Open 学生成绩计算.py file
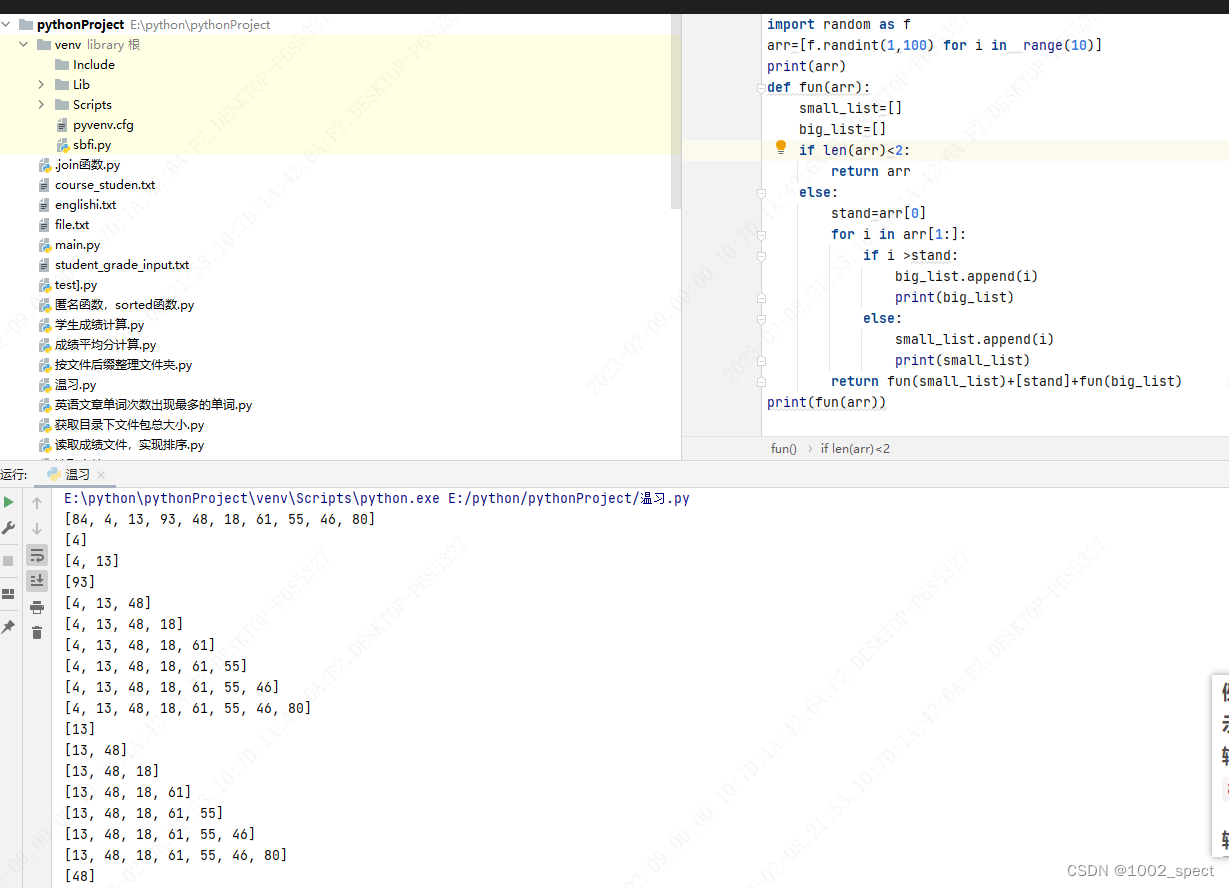The width and height of the screenshot is (1229, 888). [x=100, y=325]
